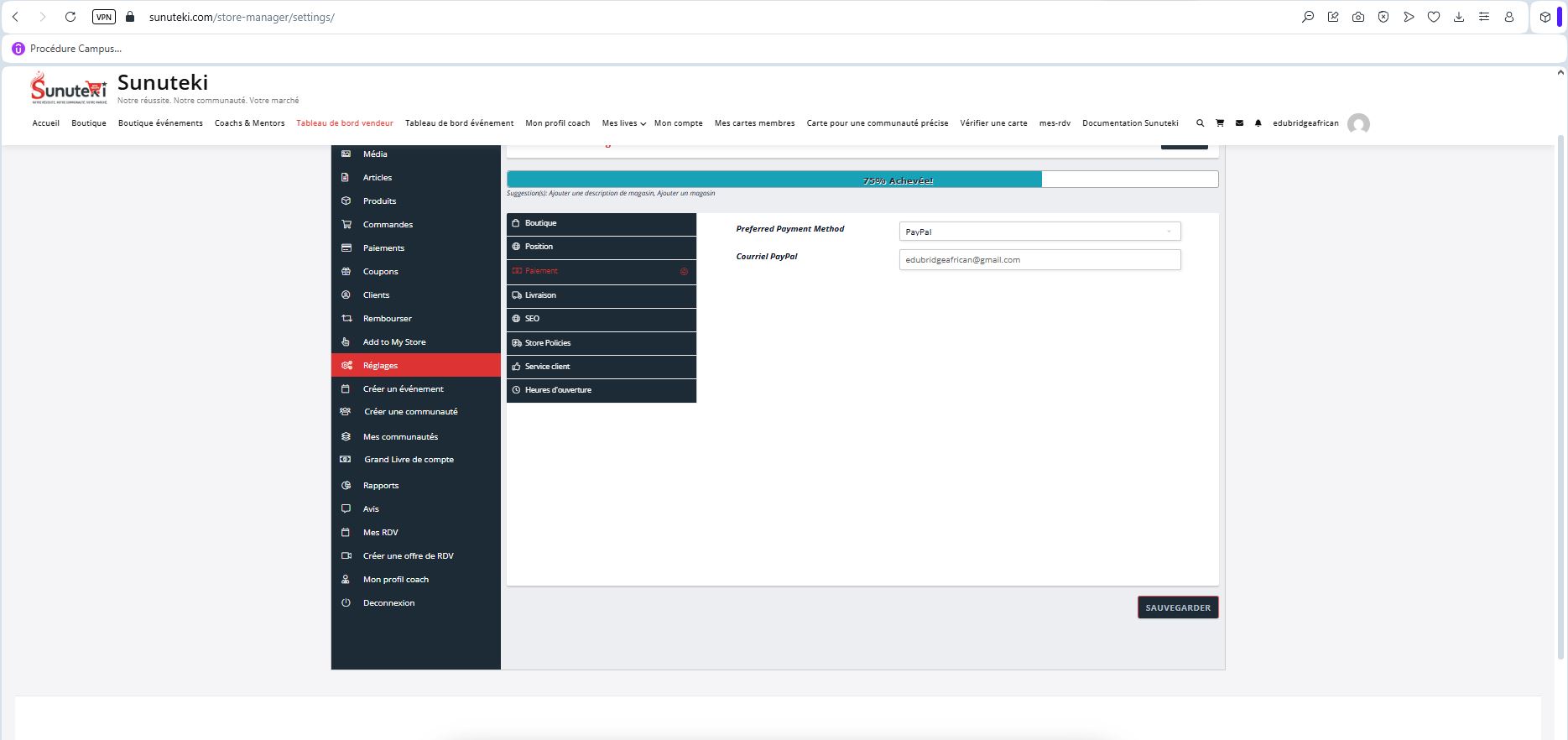This screenshot has height=740, width=1568.
Task: Open the Livraison settings tab
Action: pos(601,295)
